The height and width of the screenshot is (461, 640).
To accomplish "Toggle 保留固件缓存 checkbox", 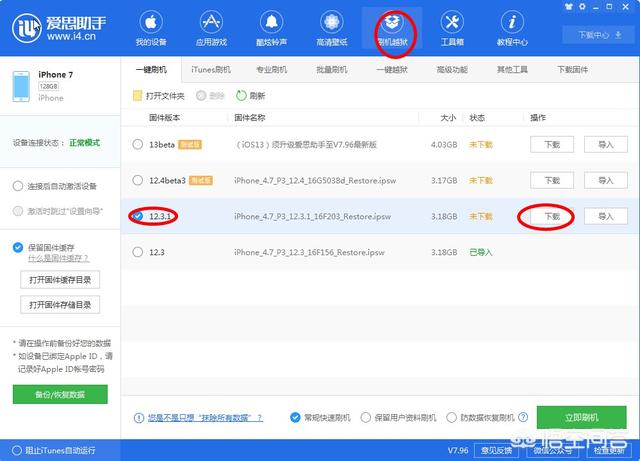I will [x=18, y=247].
